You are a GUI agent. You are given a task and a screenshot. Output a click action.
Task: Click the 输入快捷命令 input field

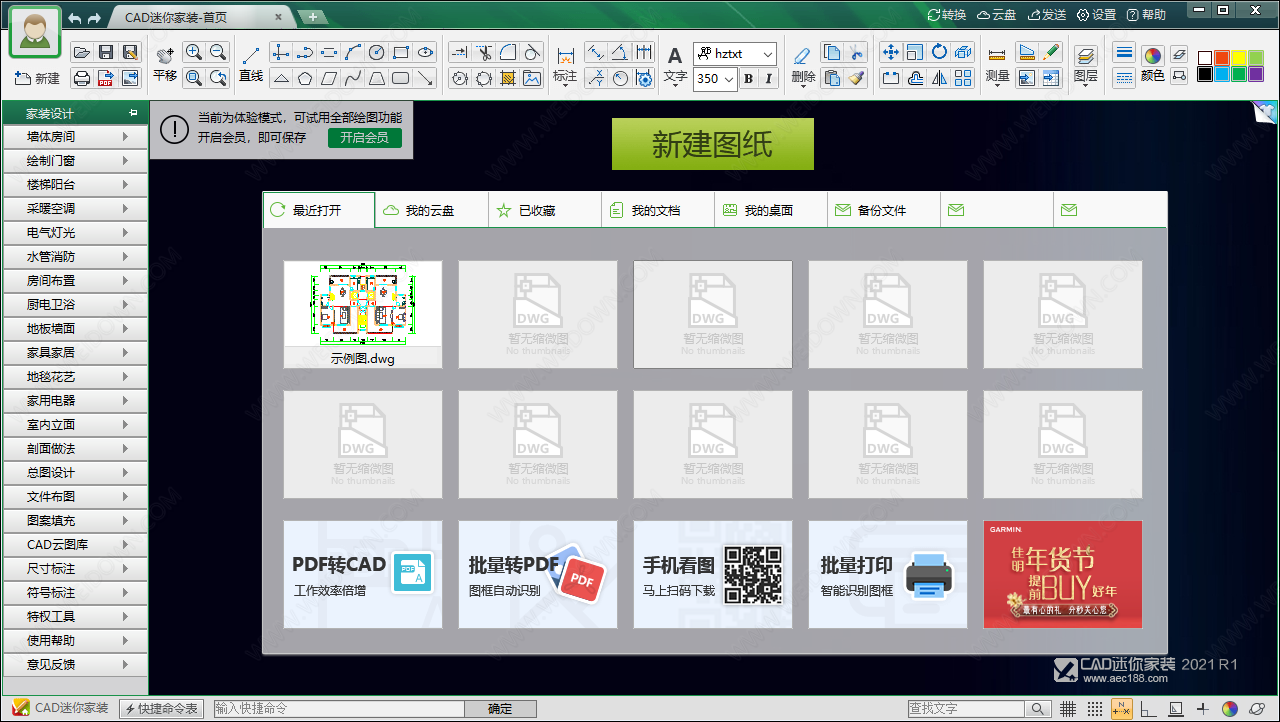pos(338,709)
